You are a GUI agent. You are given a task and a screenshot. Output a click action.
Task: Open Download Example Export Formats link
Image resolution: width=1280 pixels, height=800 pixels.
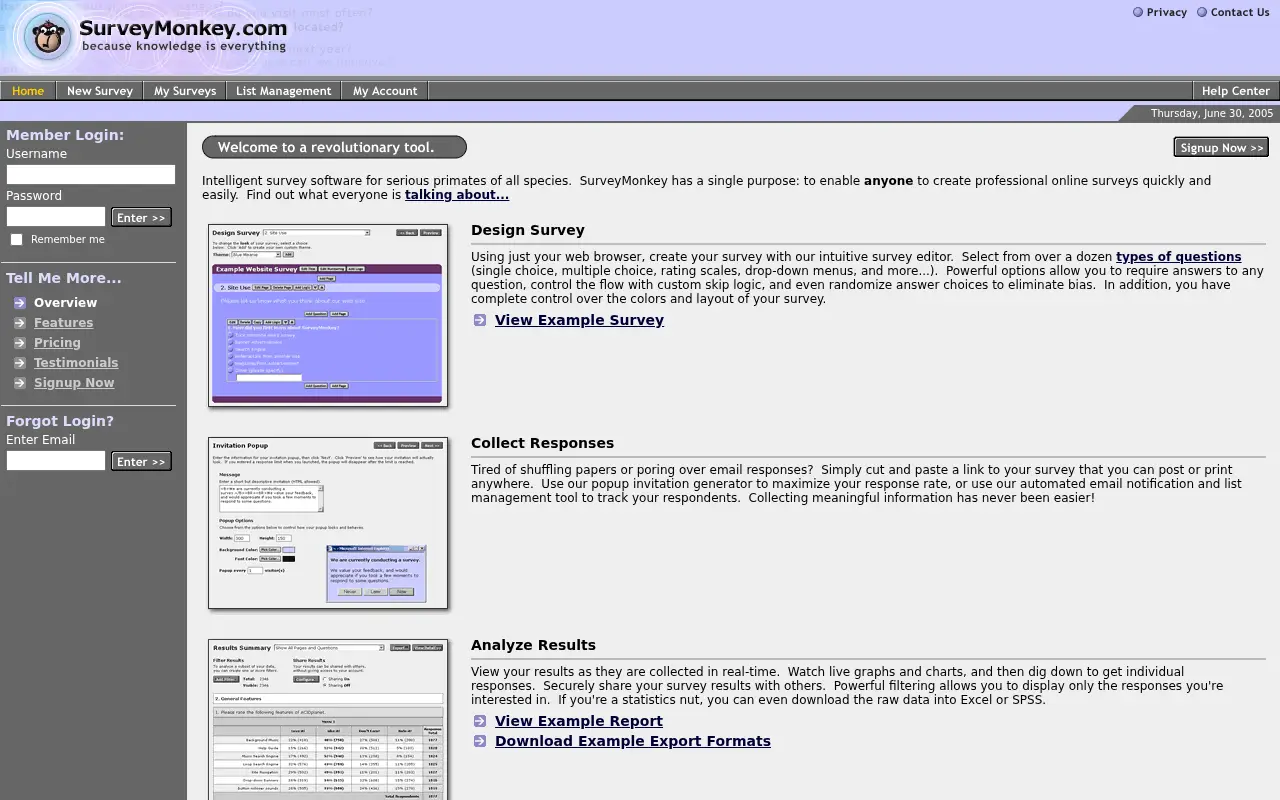[633, 741]
